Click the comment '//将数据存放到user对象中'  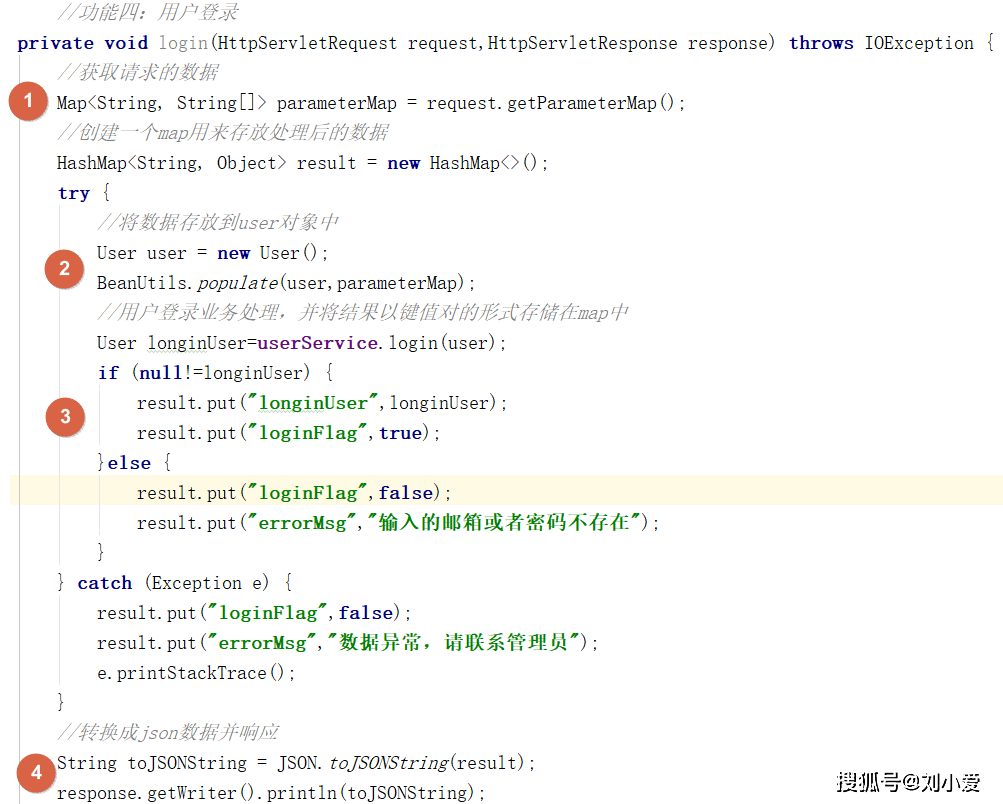[x=217, y=223]
